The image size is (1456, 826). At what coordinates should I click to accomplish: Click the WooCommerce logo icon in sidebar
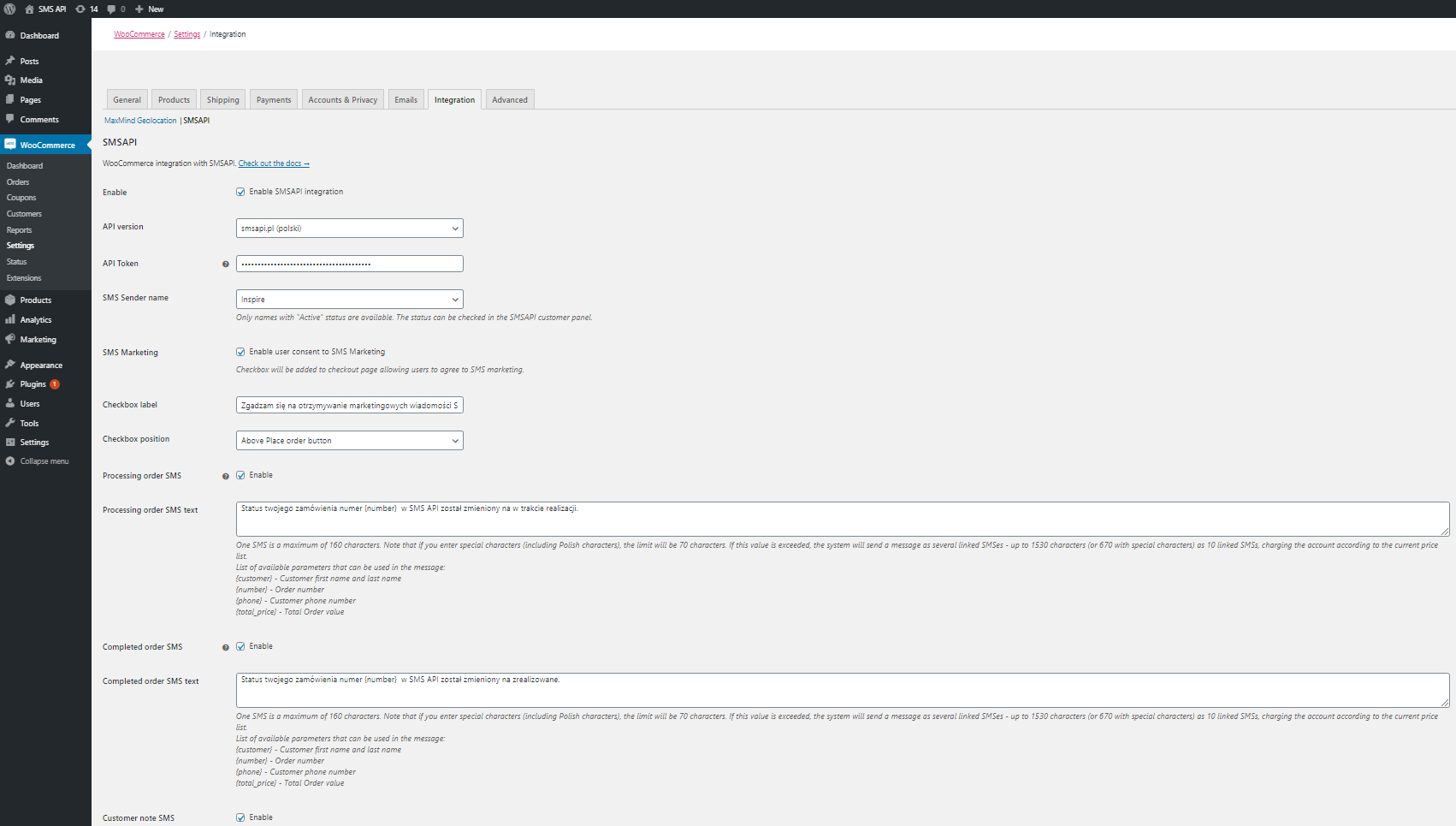point(10,145)
